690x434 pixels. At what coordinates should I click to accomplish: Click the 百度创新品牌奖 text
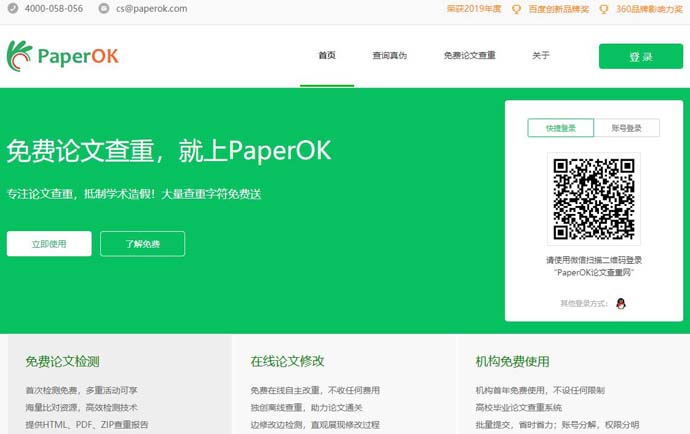tap(558, 9)
